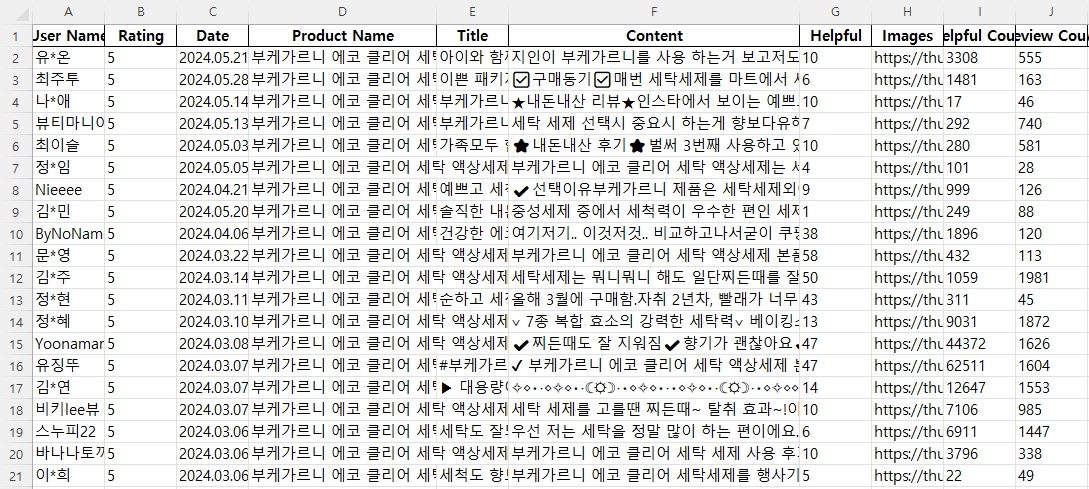
Task: Click the 'Images' header cell
Action: (x=907, y=36)
